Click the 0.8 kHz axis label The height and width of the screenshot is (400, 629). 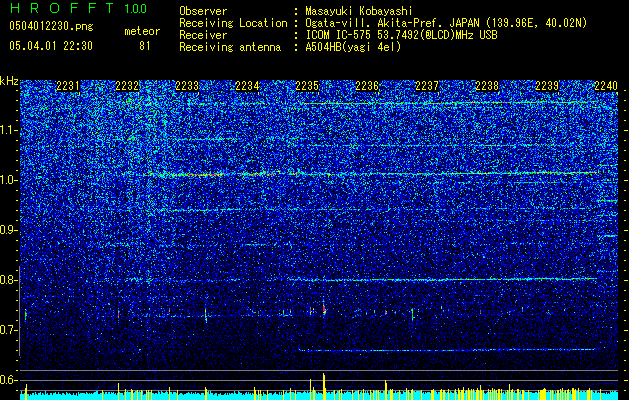8,280
